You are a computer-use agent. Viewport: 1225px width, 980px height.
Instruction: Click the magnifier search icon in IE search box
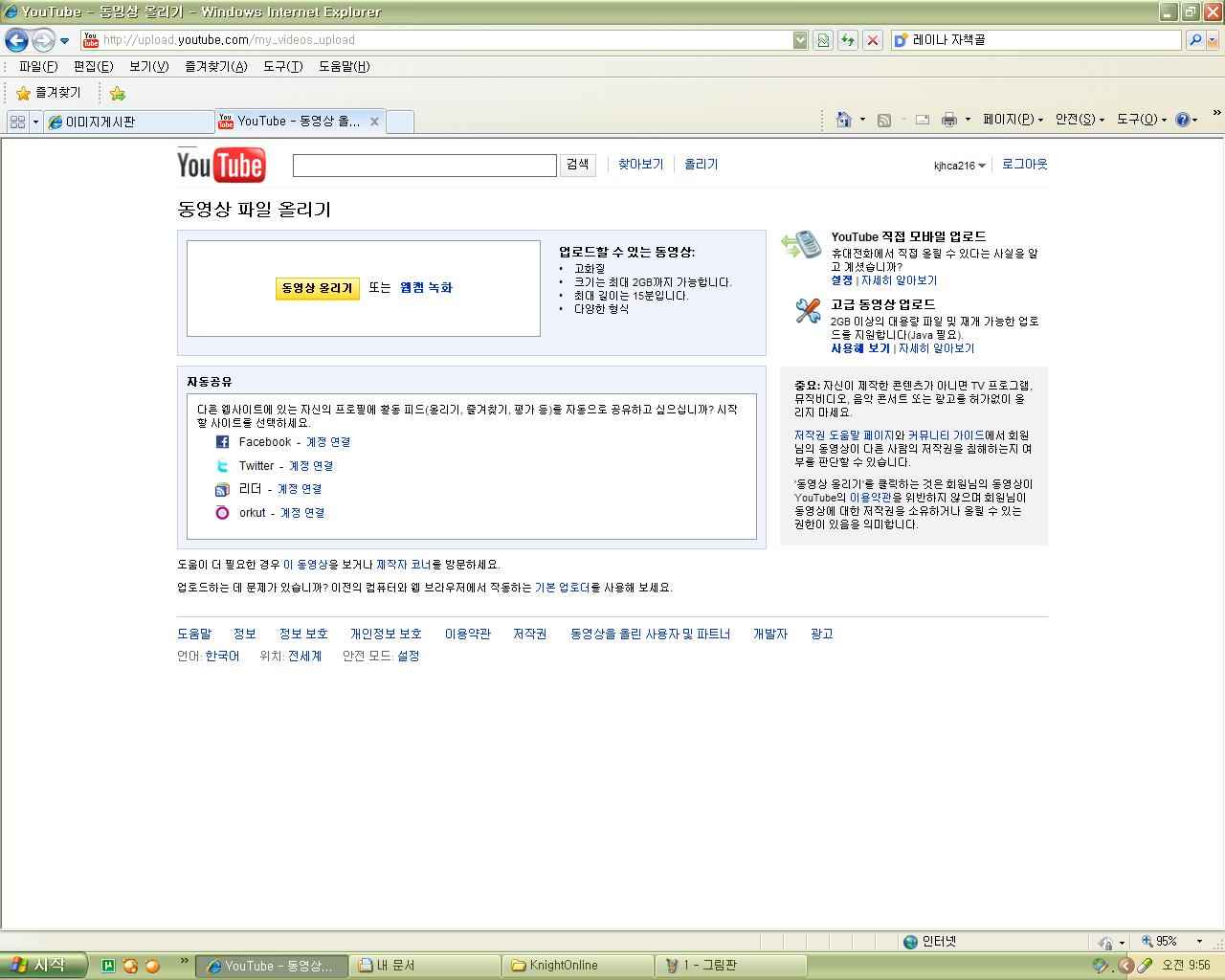click(x=1194, y=40)
